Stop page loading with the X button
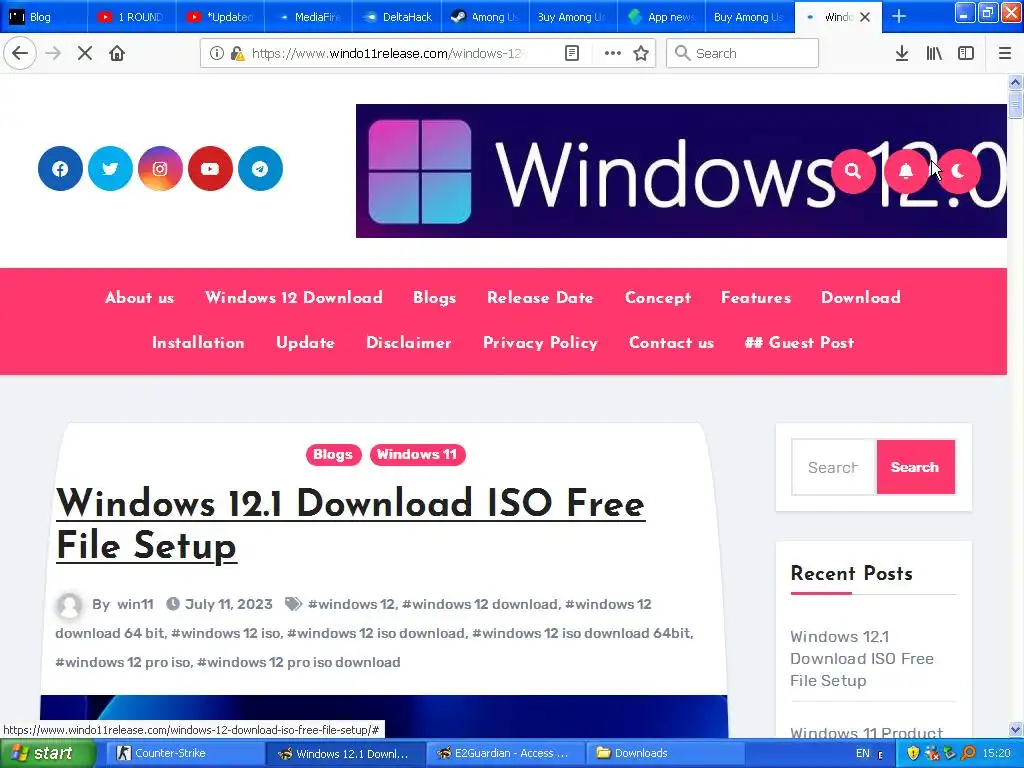The height and width of the screenshot is (768, 1024). (85, 53)
